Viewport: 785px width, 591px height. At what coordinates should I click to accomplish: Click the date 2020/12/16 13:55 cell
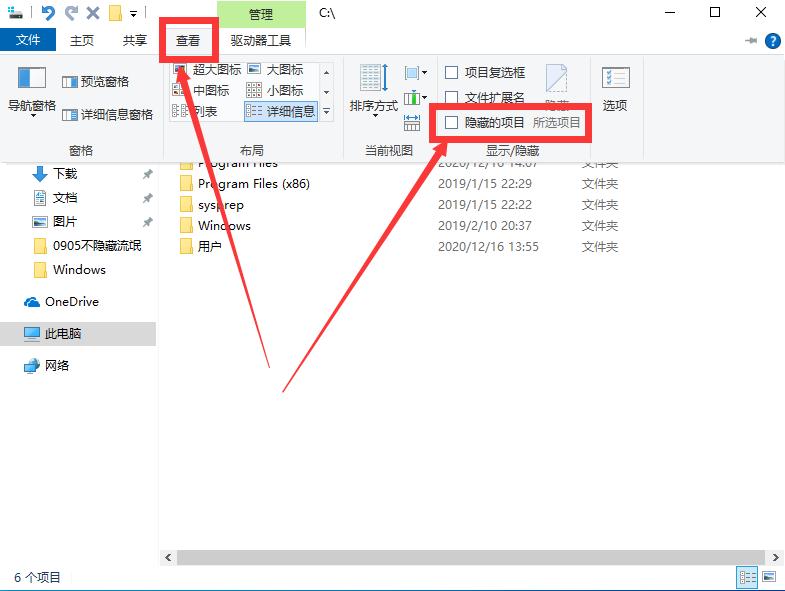(488, 247)
